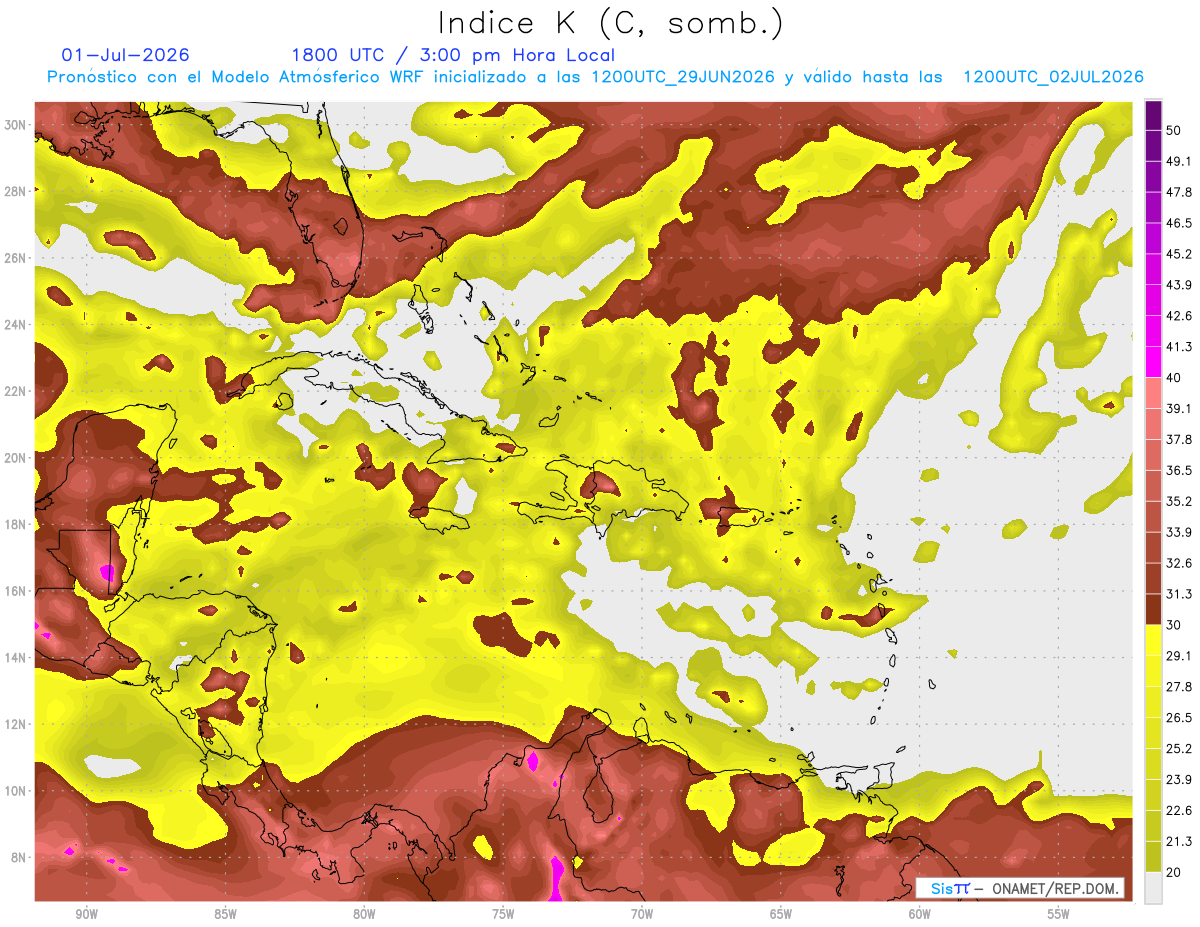Click the colorbar value 30
The width and height of the screenshot is (1200, 927).
coord(1176,625)
